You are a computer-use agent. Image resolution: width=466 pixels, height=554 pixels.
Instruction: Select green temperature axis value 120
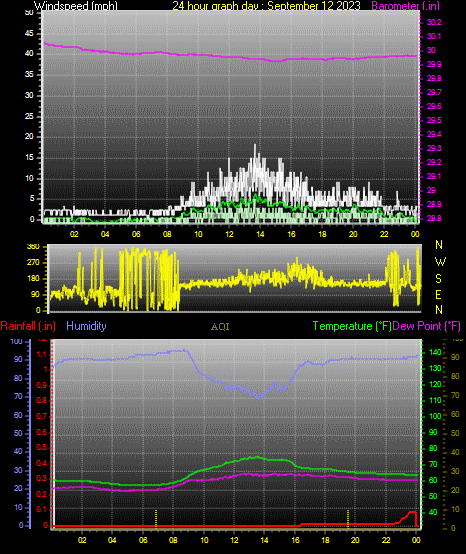435,384
